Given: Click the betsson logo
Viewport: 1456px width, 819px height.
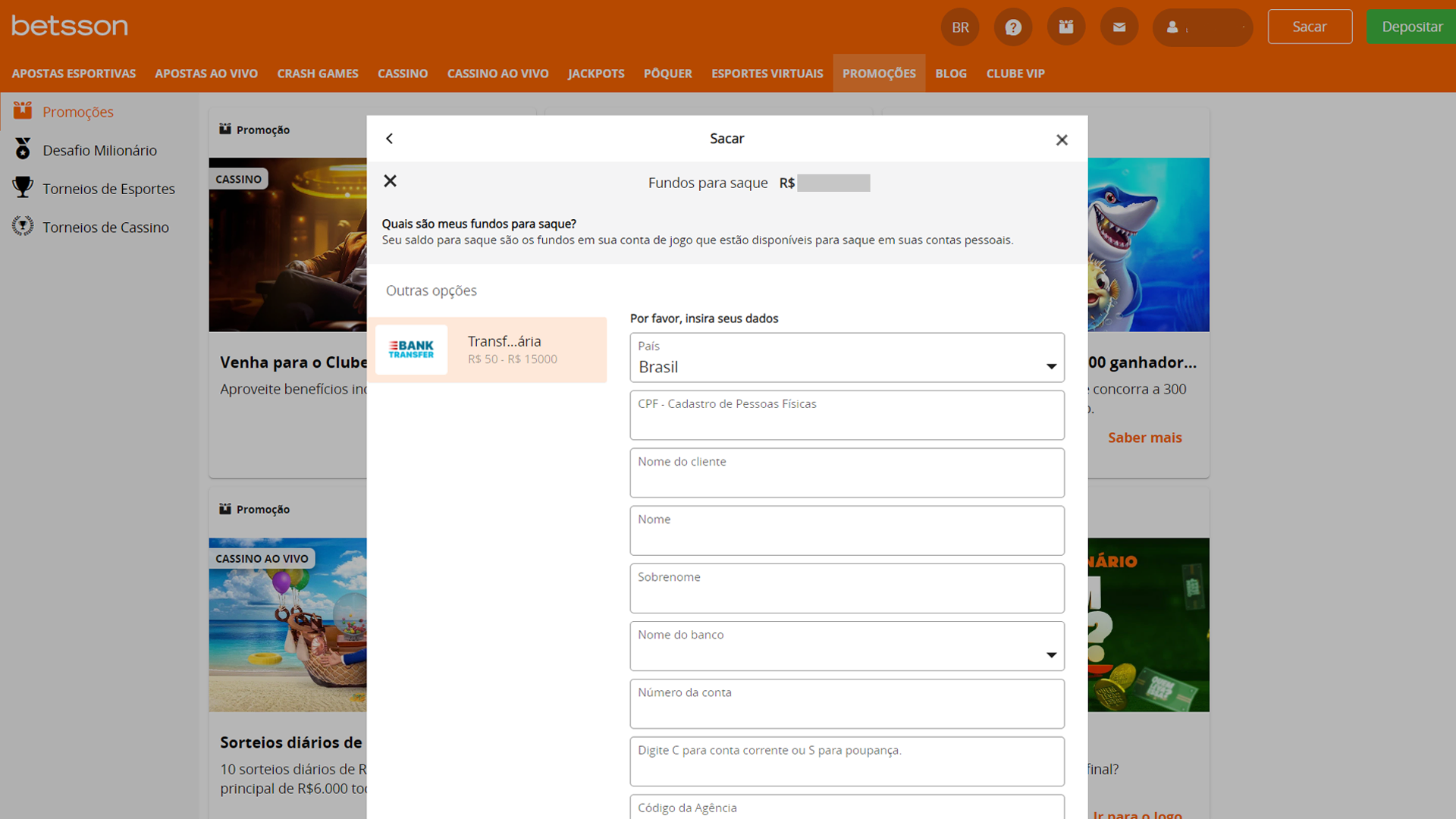Looking at the screenshot, I should tap(70, 26).
